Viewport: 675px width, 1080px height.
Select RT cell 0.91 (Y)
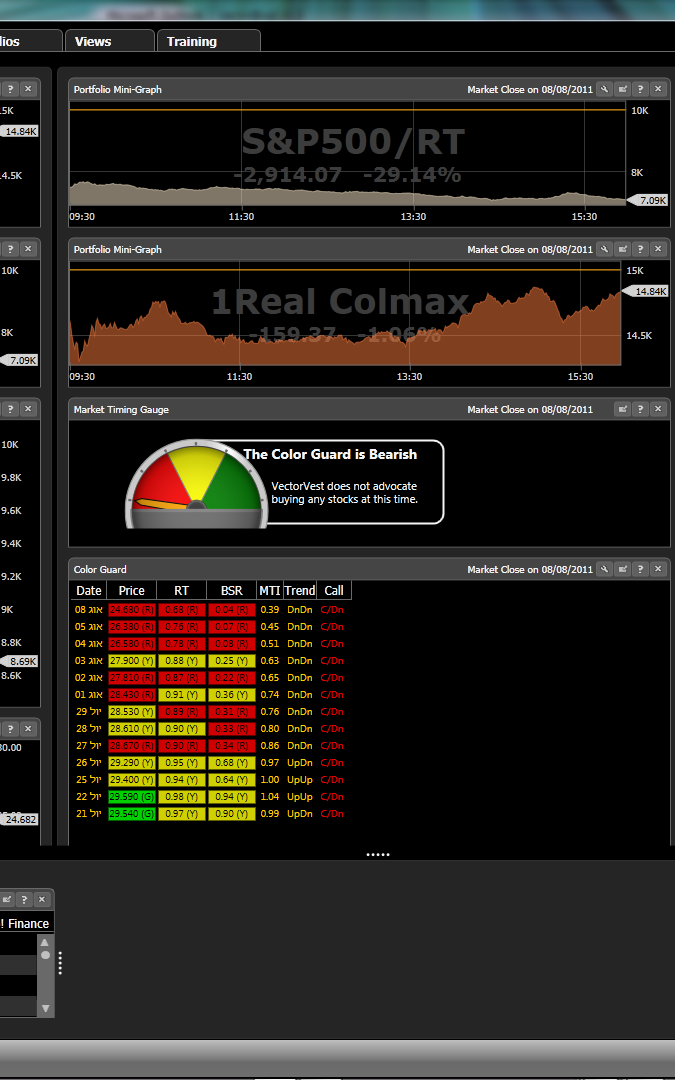[x=181, y=694]
